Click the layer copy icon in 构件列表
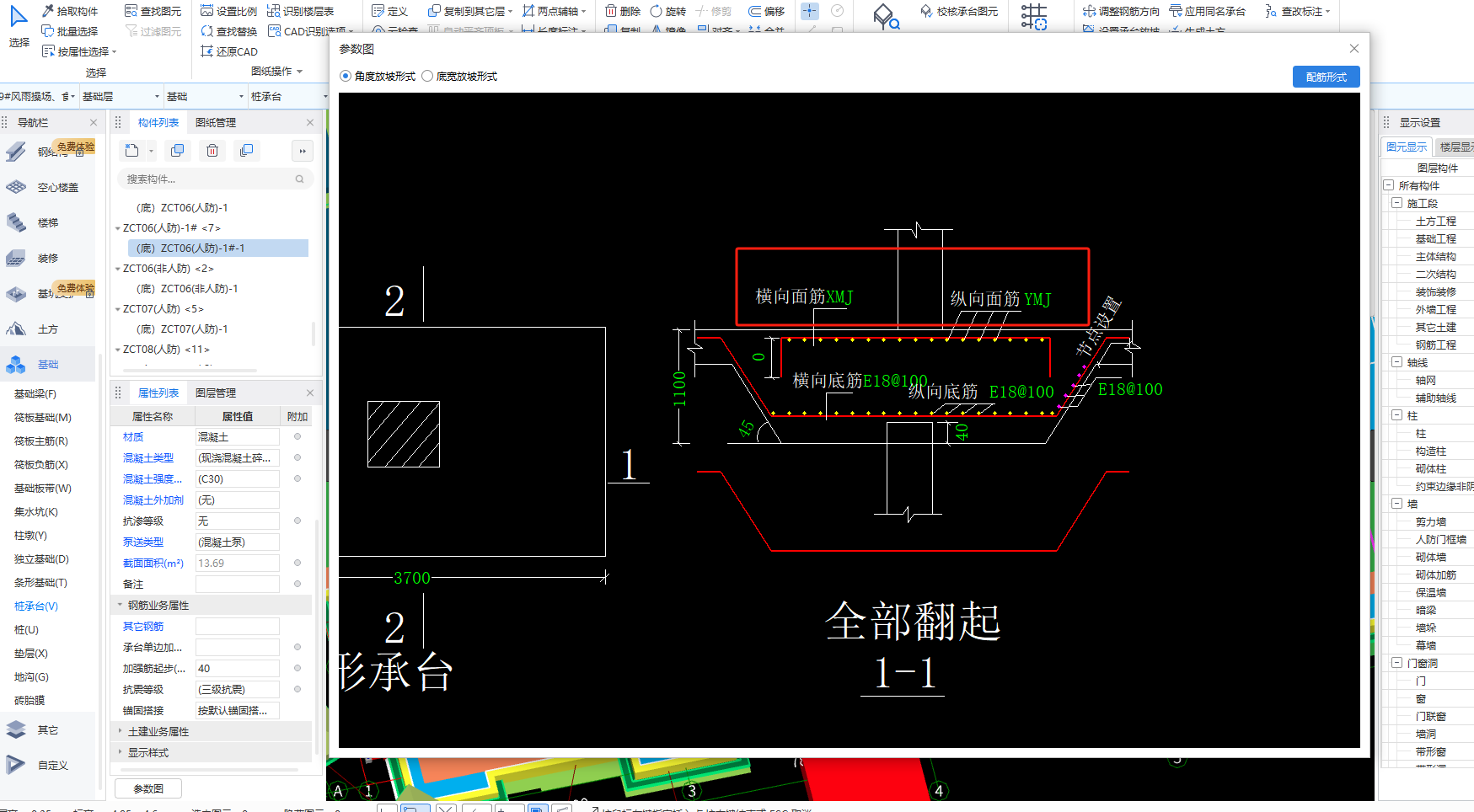This screenshot has width=1474, height=812. coord(246,151)
